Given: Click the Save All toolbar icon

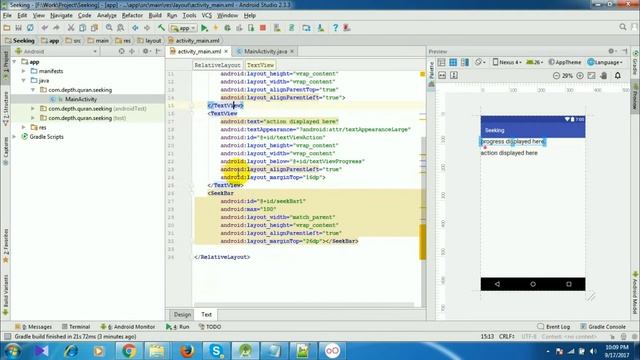Looking at the screenshot, I should [x=18, y=28].
